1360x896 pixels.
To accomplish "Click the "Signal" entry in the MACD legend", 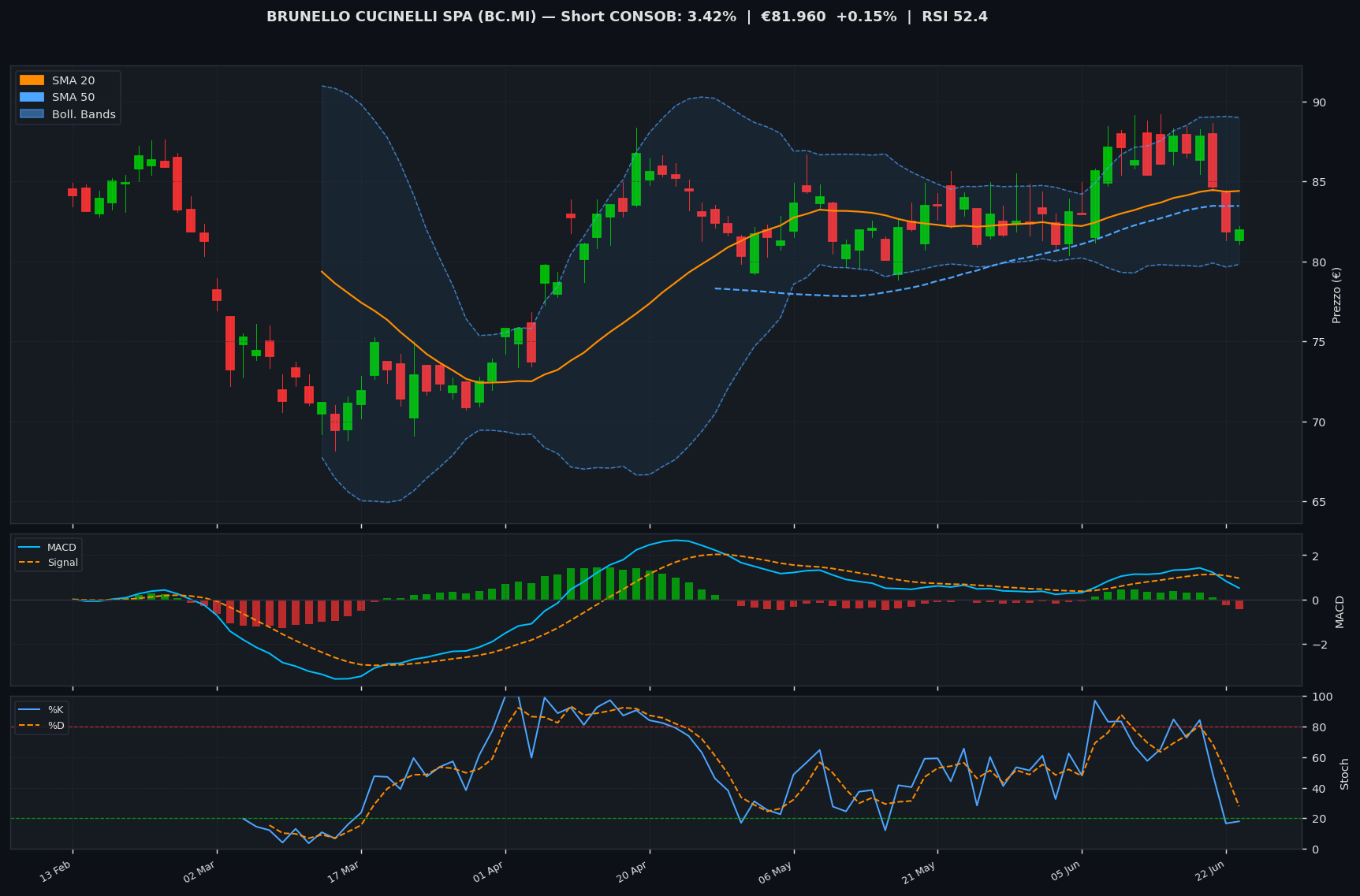I will pos(63,563).
